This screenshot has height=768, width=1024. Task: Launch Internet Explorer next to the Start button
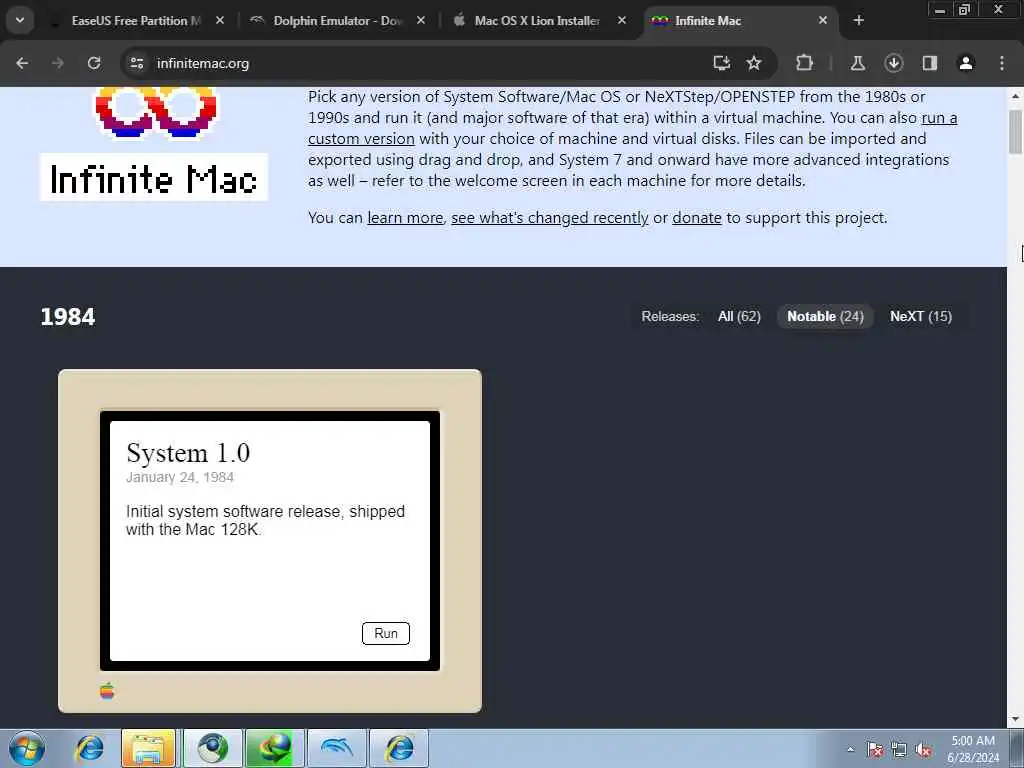click(89, 748)
